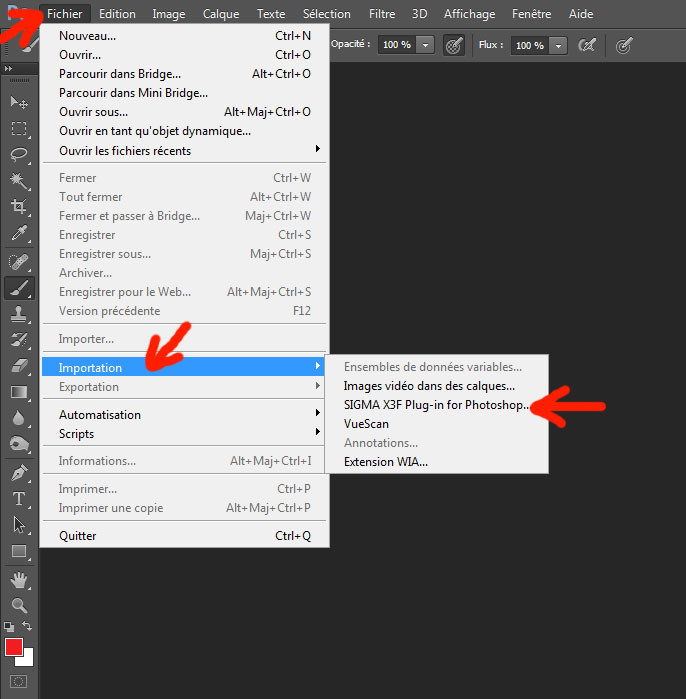Pick the white background color swatch
686x699 pixels.
coord(28,660)
